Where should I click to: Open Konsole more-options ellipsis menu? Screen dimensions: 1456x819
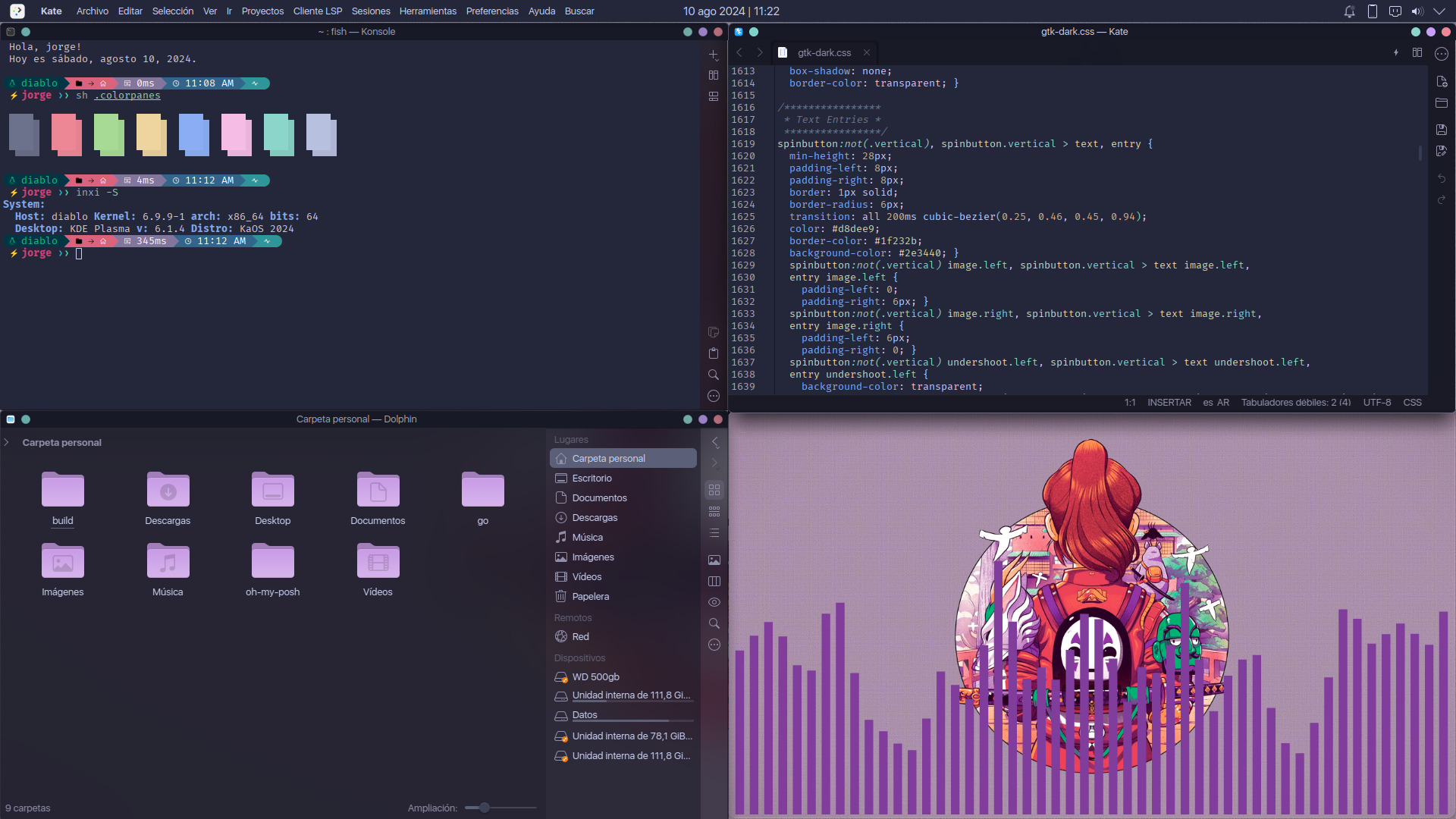tap(714, 396)
